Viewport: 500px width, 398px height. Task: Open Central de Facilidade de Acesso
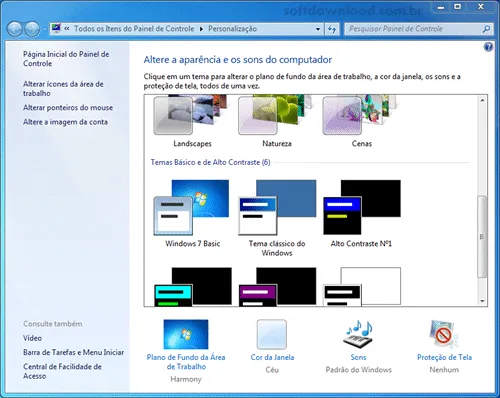(x=62, y=371)
